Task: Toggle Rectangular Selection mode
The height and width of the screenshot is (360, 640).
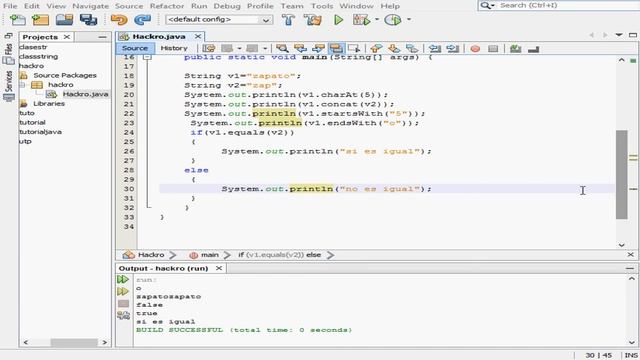Action: [354, 49]
